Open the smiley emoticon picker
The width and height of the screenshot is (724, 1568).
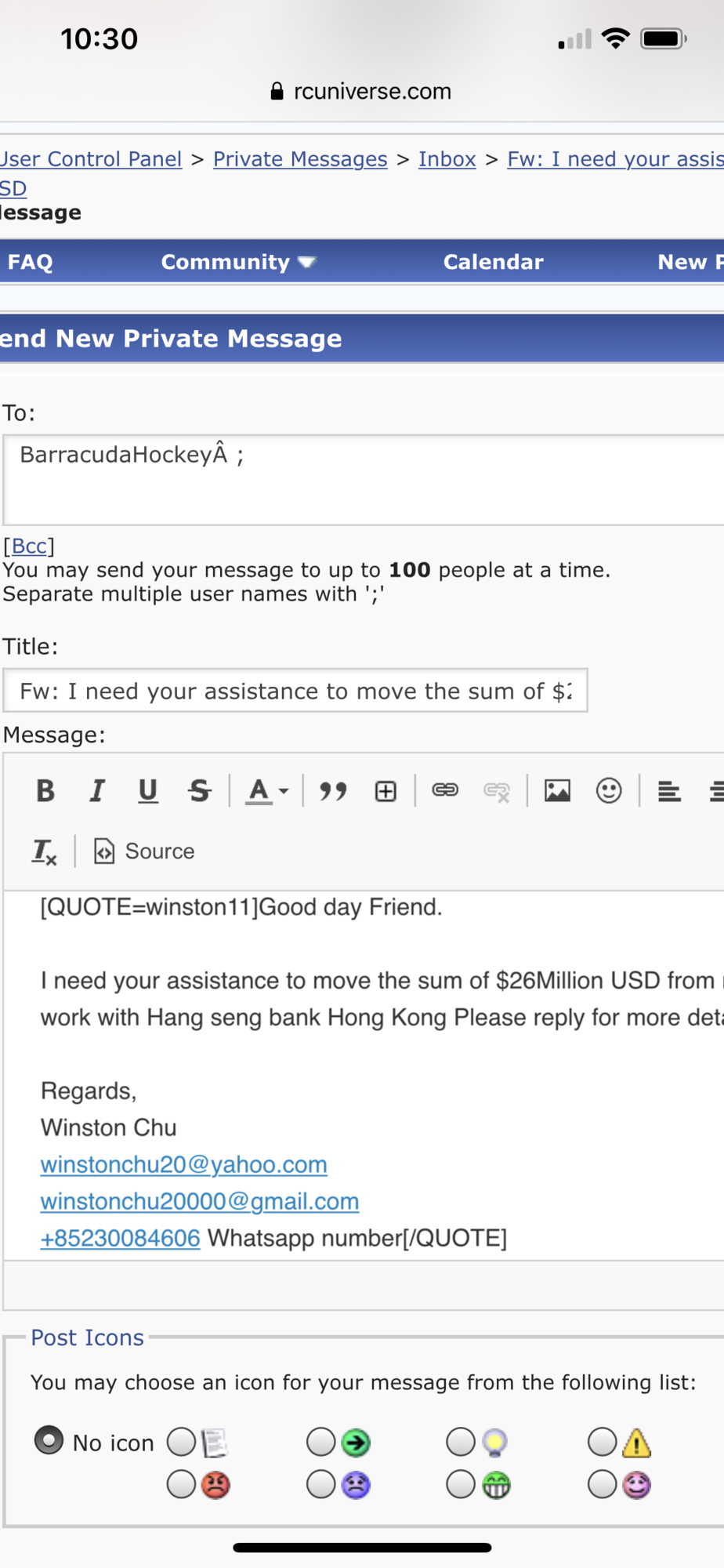(609, 790)
